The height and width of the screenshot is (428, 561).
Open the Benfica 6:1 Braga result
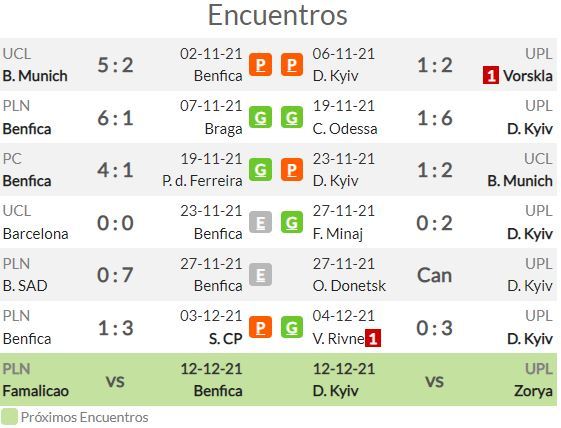coord(115,118)
